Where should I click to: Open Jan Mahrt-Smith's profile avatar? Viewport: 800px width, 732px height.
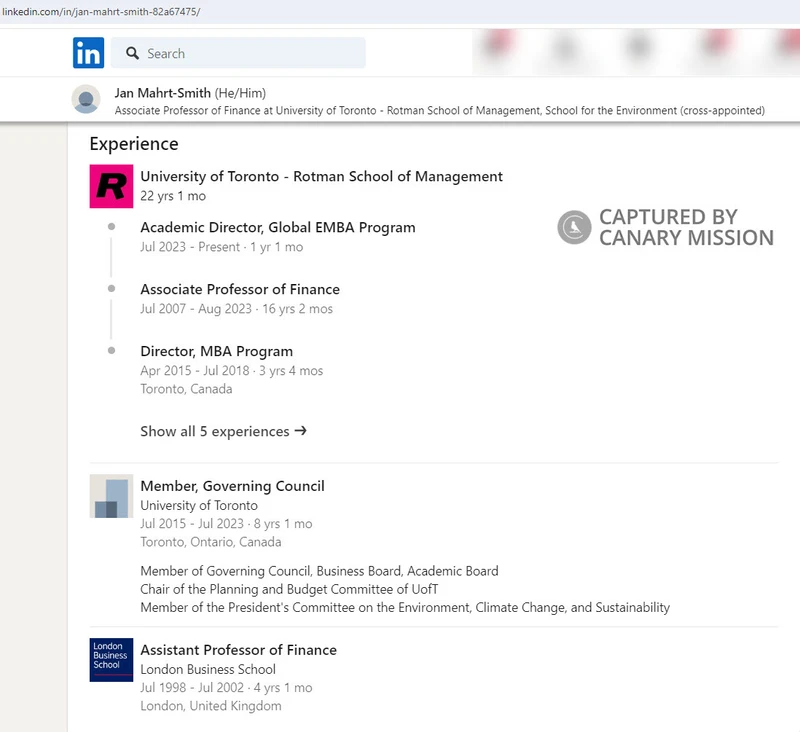point(86,99)
